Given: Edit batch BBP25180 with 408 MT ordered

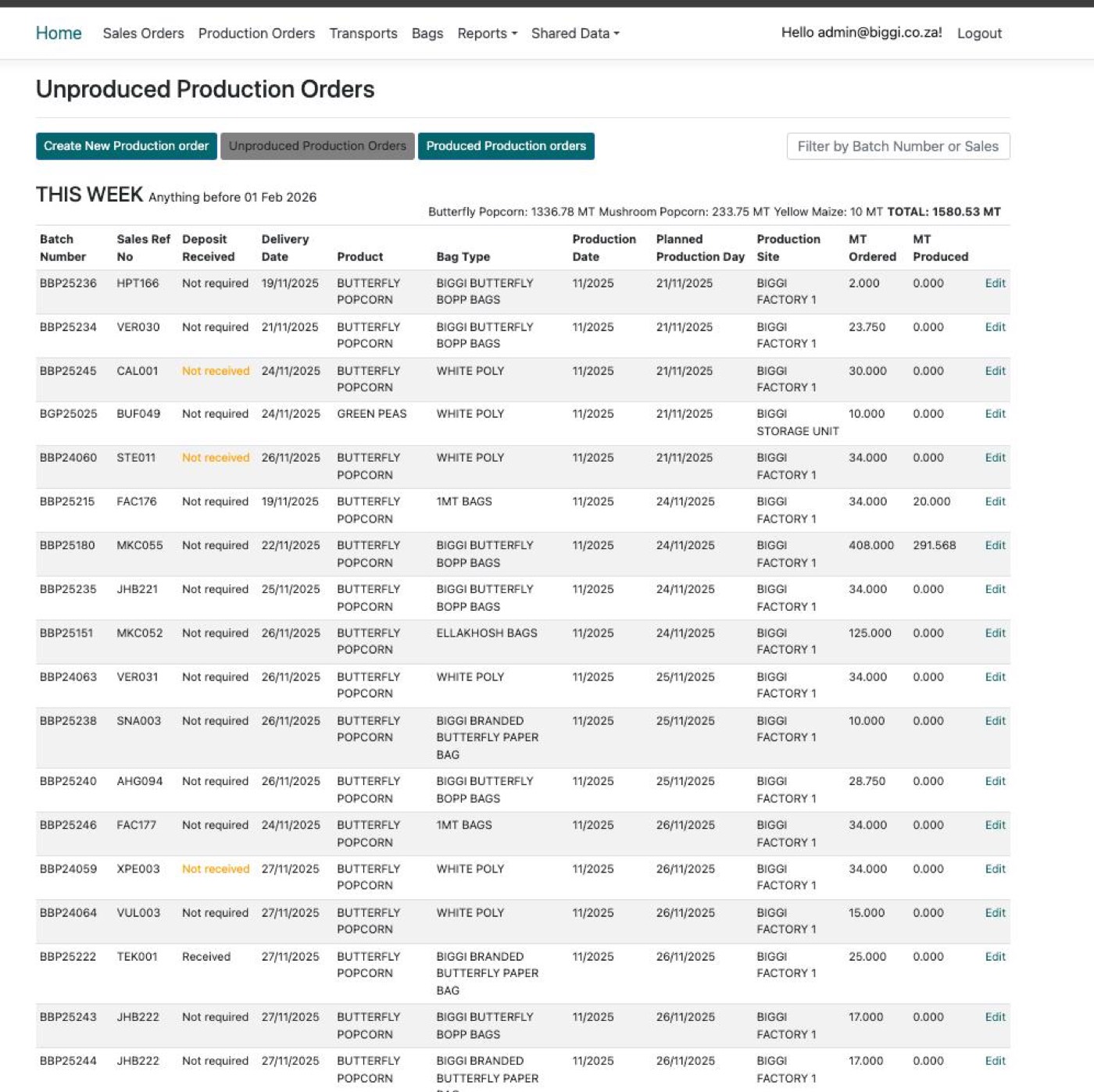Looking at the screenshot, I should click(996, 545).
